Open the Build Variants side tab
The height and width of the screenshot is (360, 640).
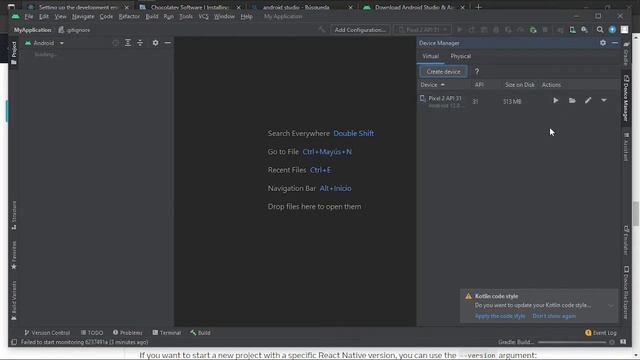coord(13,300)
